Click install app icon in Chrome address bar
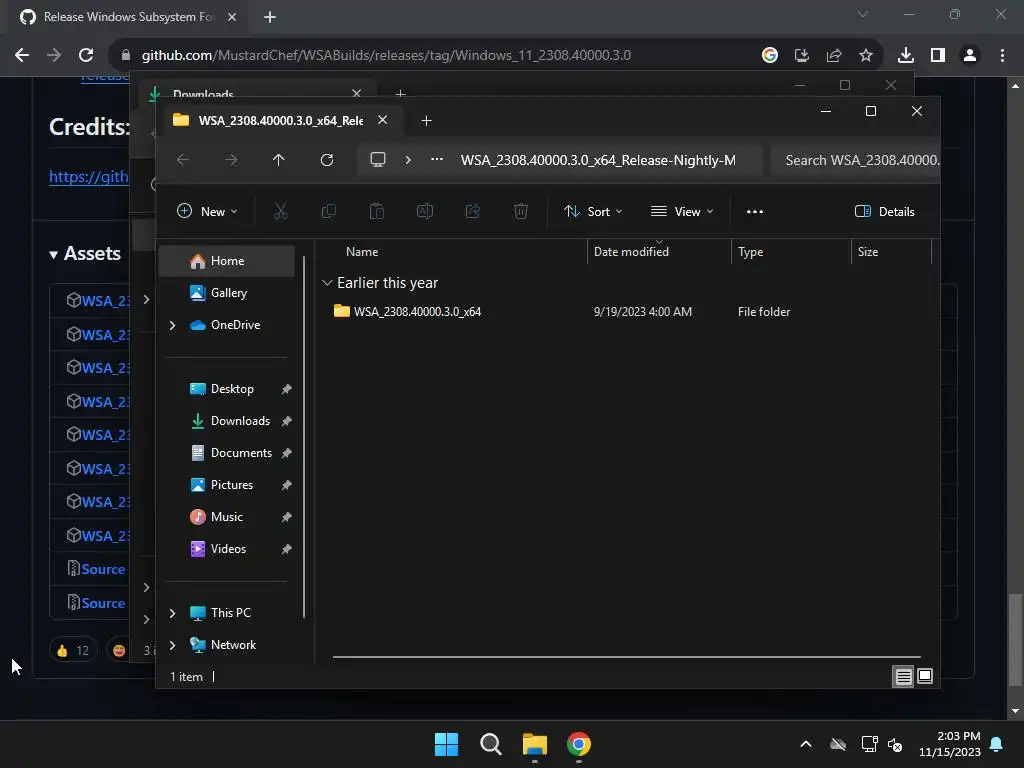1024x768 pixels. click(802, 56)
